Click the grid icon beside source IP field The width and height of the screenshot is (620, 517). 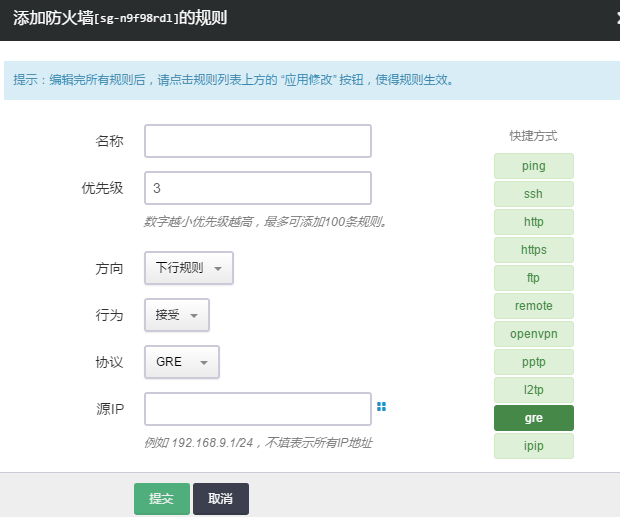point(381,406)
